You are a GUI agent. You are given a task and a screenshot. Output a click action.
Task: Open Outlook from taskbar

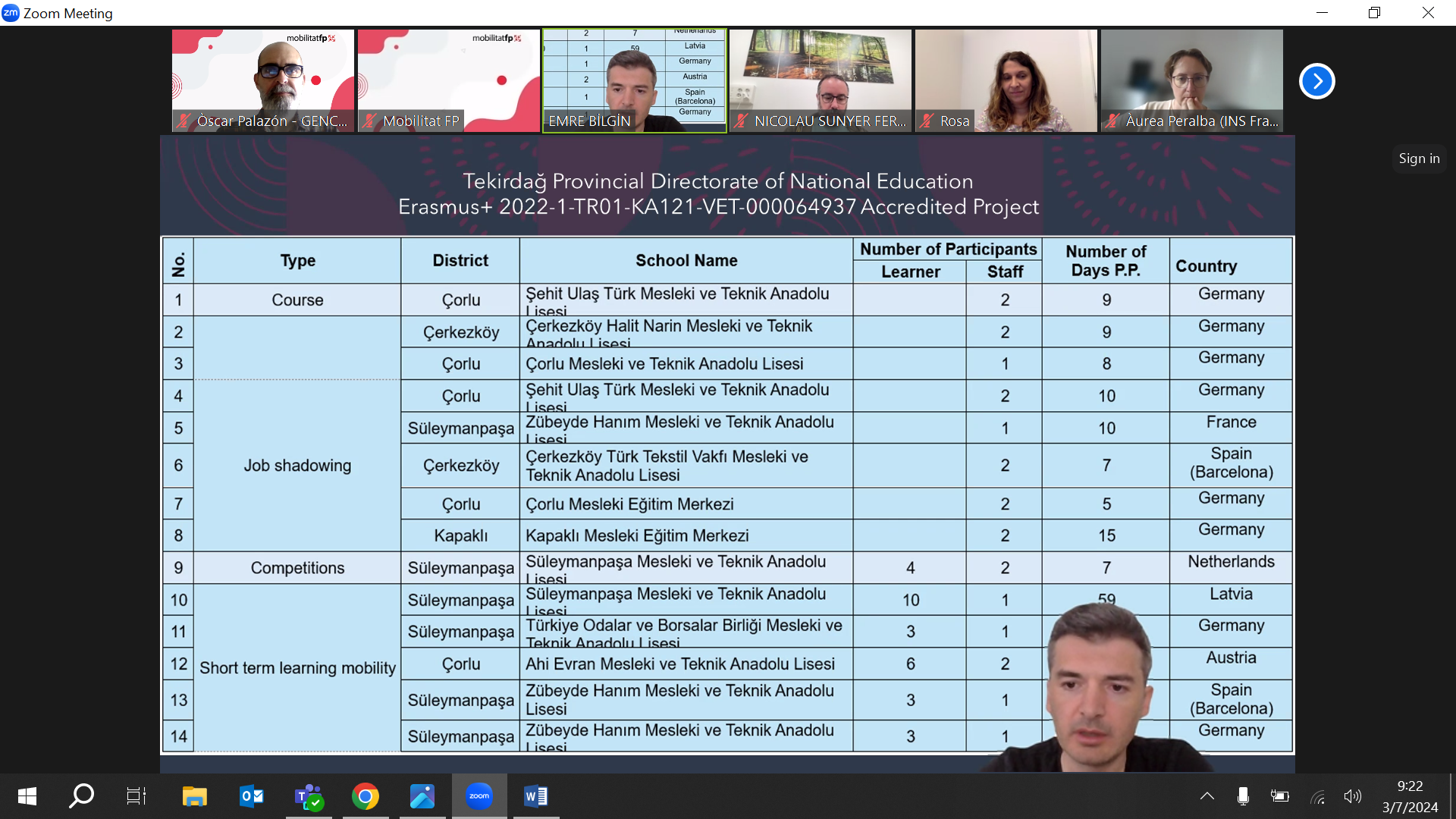(252, 796)
